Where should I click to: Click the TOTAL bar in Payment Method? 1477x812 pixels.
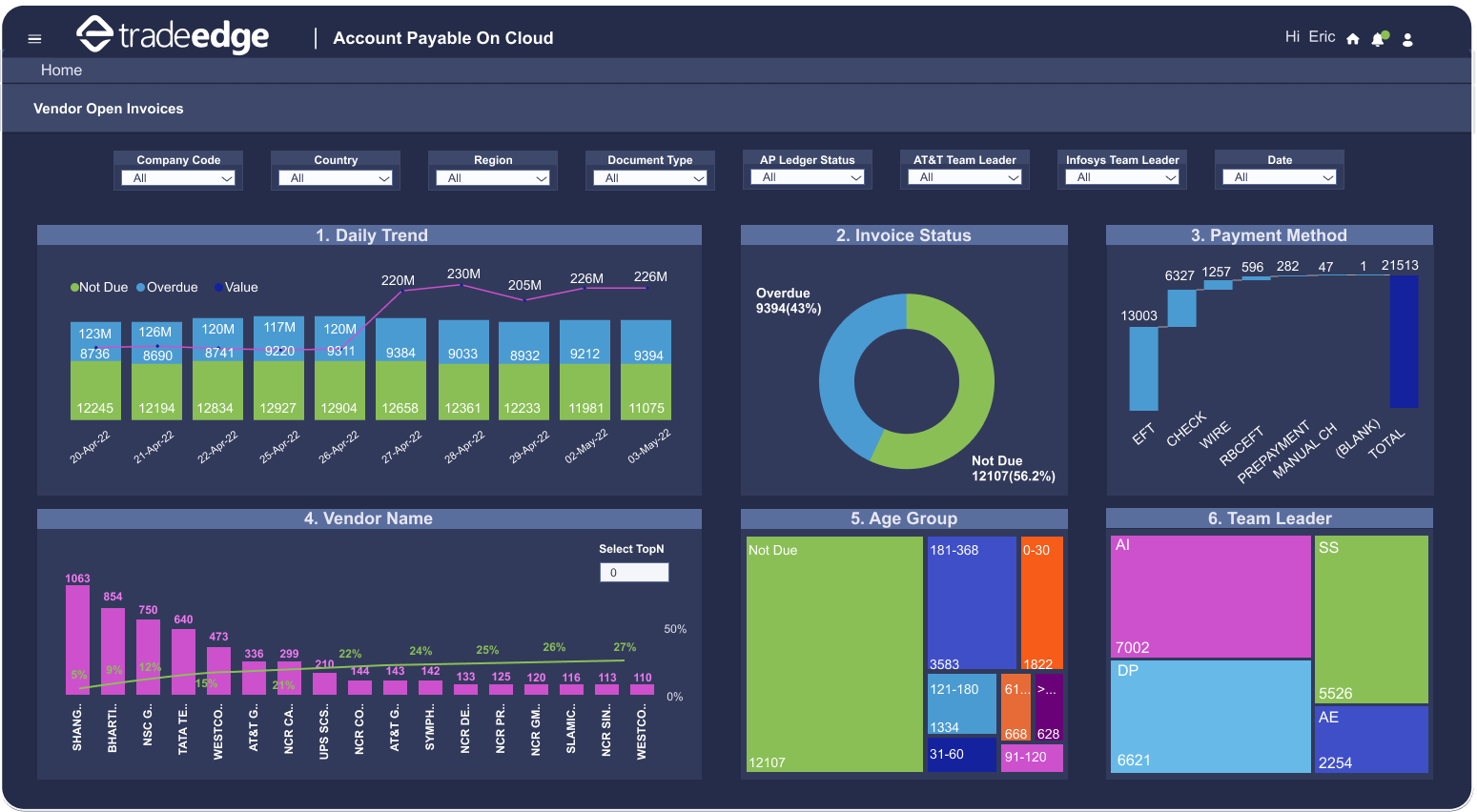[x=1404, y=341]
